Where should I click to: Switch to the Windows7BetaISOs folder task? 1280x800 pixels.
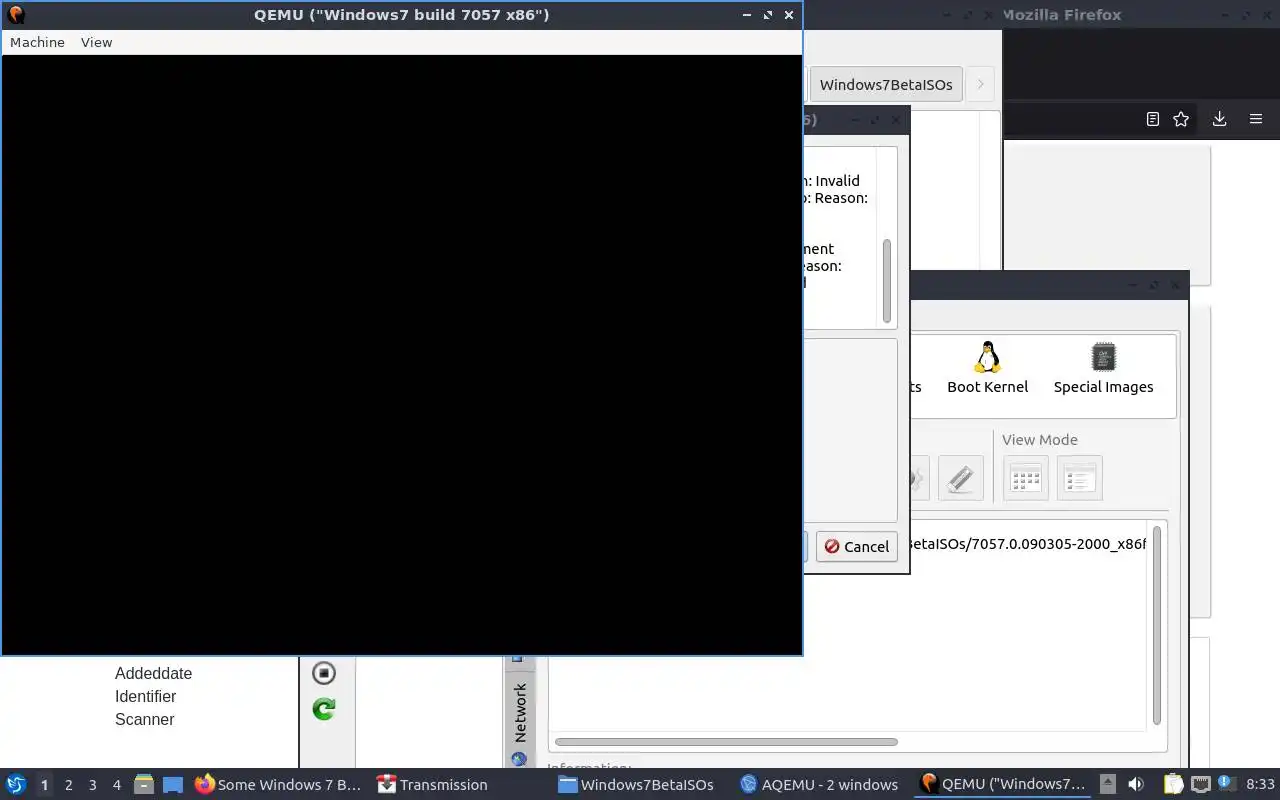[x=636, y=784]
